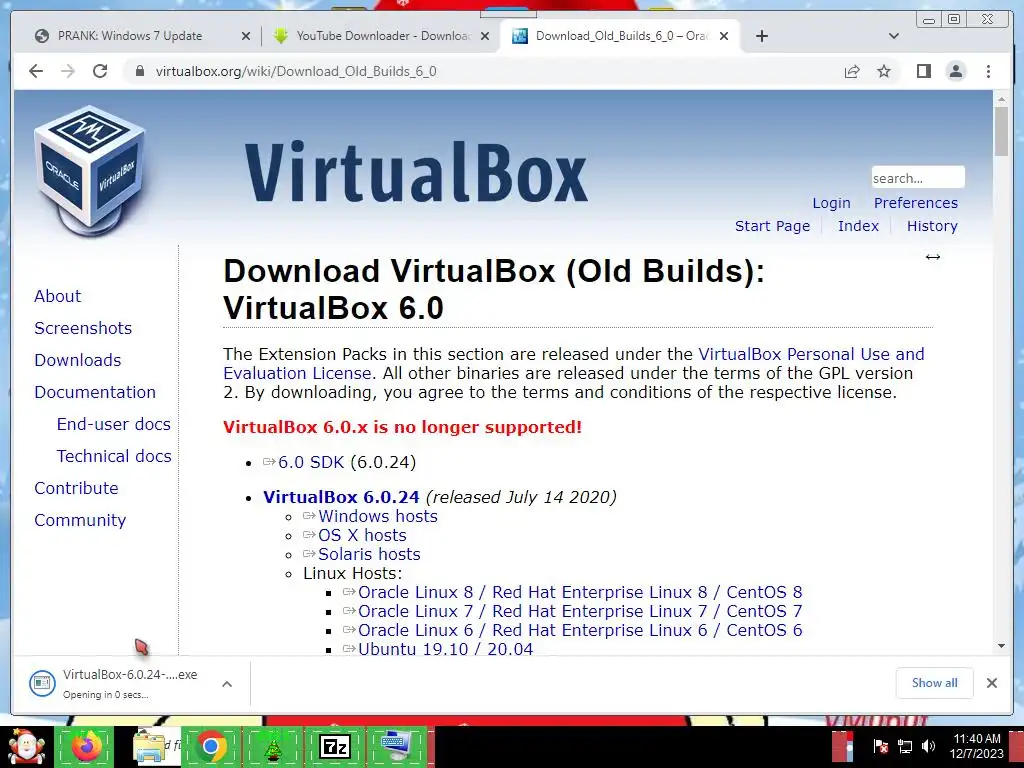Screen dimensions: 1024x768
Task: Click the VirtualBox exe file icon
Action: [x=42, y=684]
